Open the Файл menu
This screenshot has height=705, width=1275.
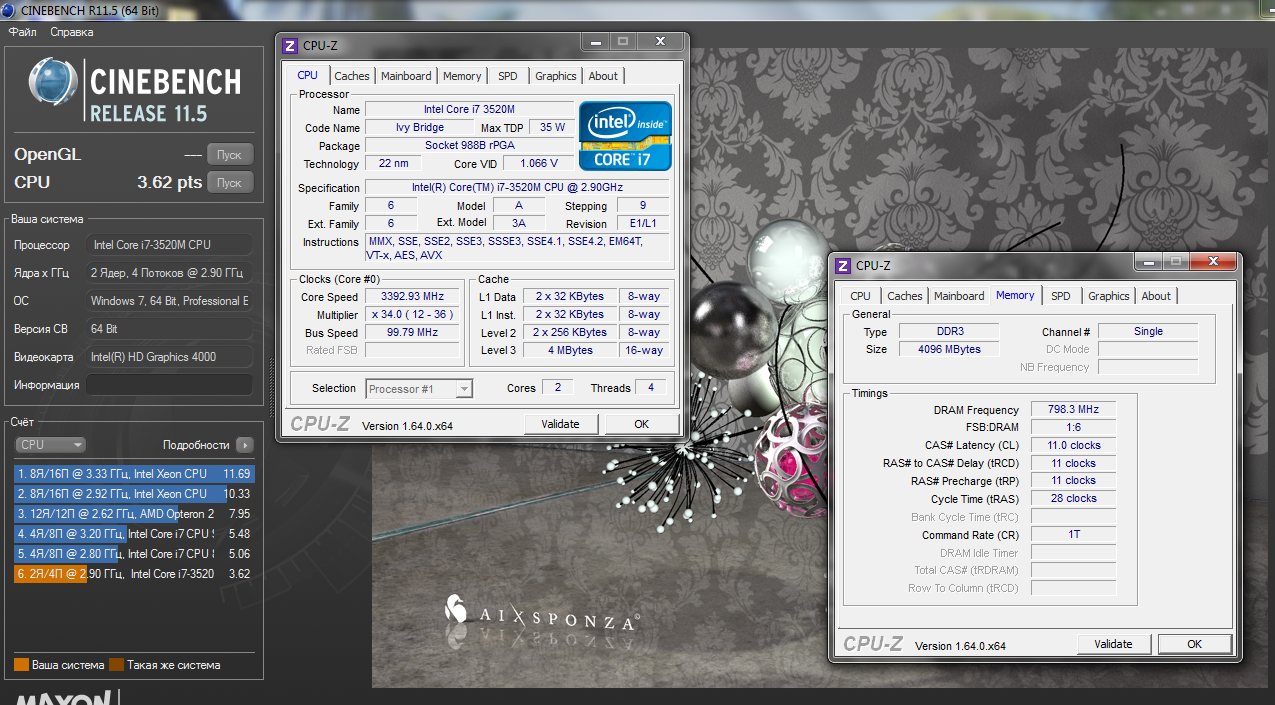tap(22, 32)
